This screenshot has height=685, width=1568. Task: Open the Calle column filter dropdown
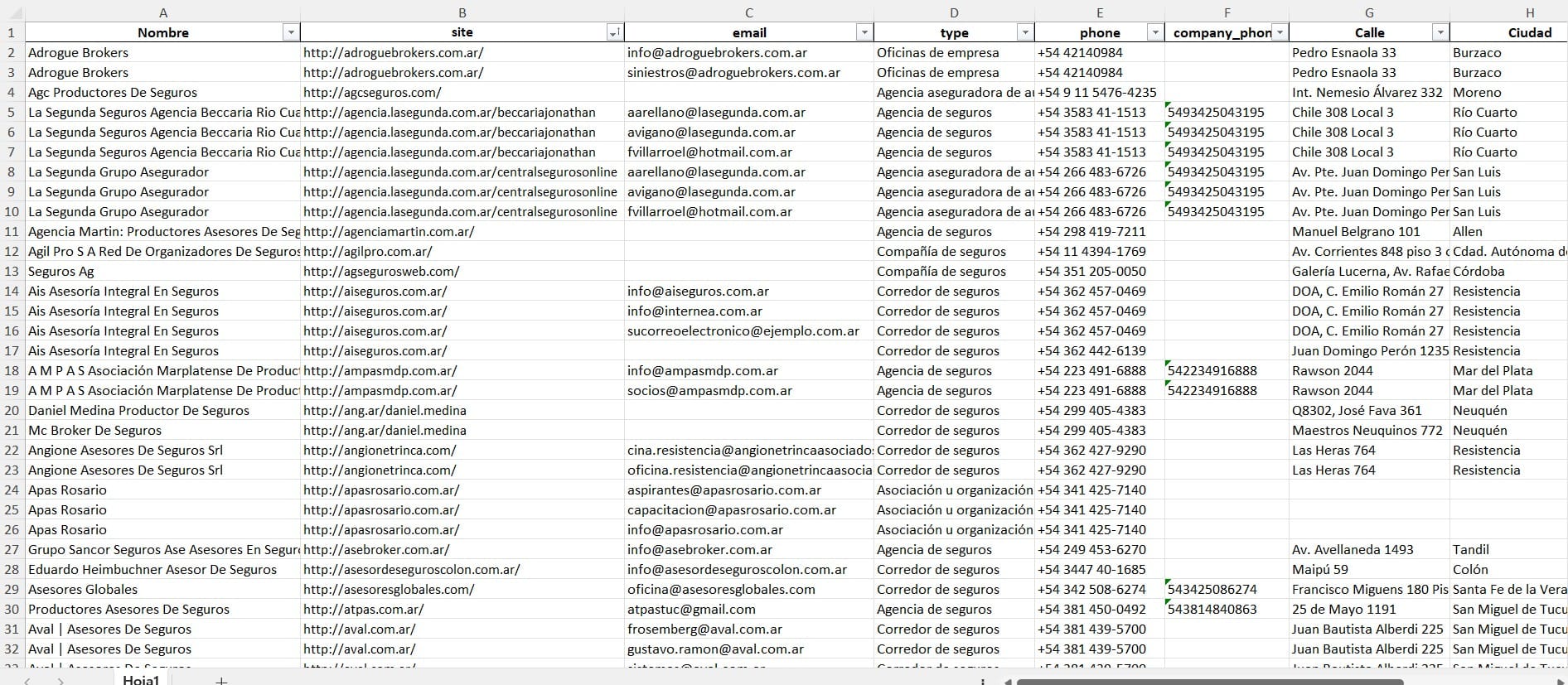[1440, 32]
